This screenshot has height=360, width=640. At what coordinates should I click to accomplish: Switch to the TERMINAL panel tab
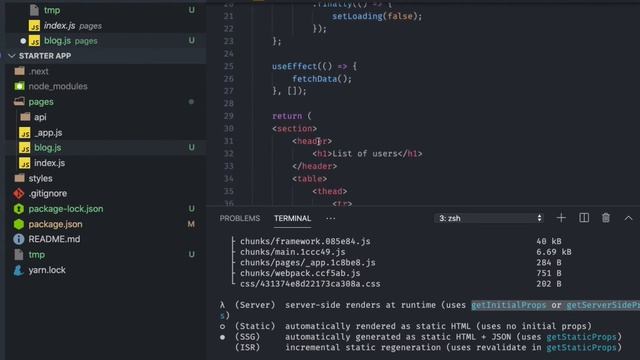(x=292, y=218)
